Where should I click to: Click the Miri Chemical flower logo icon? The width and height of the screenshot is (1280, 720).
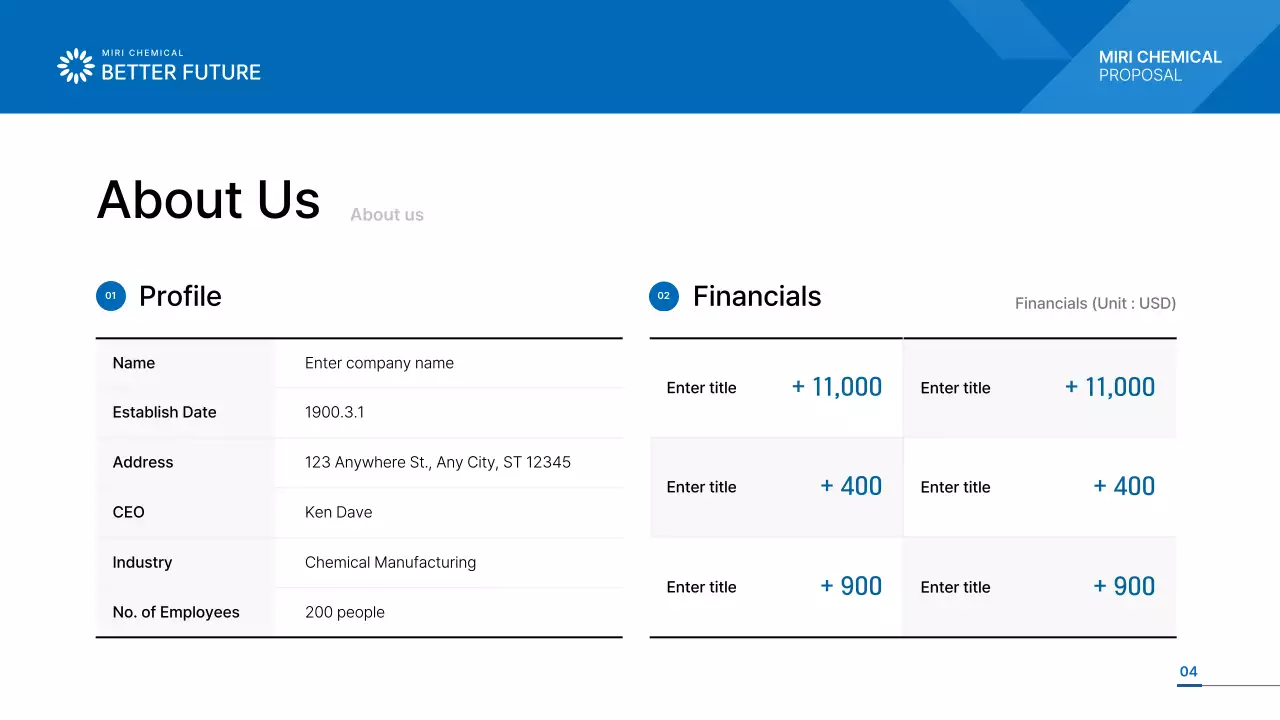(76, 66)
